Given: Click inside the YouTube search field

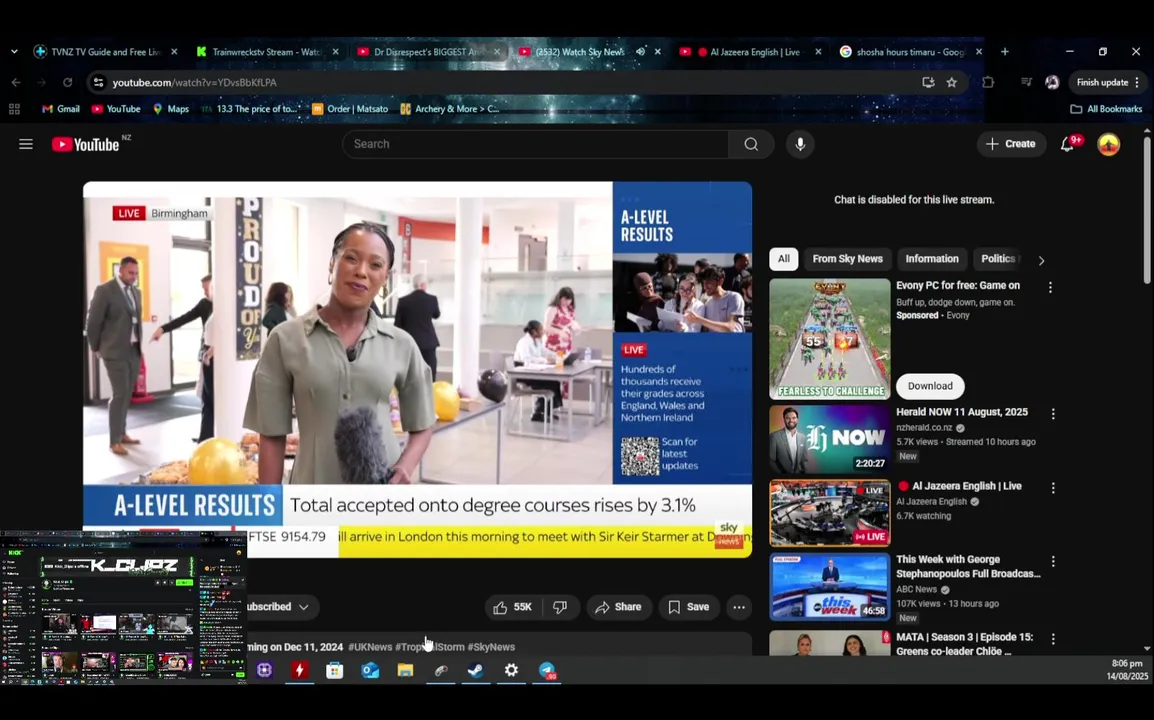Looking at the screenshot, I should 535,144.
